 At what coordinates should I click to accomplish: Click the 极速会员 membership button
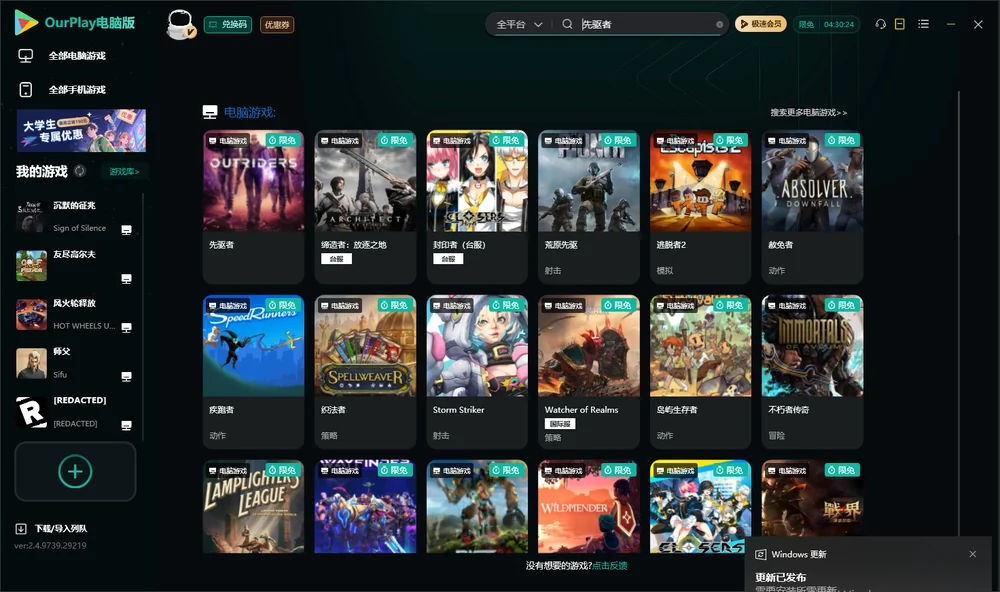[x=761, y=24]
